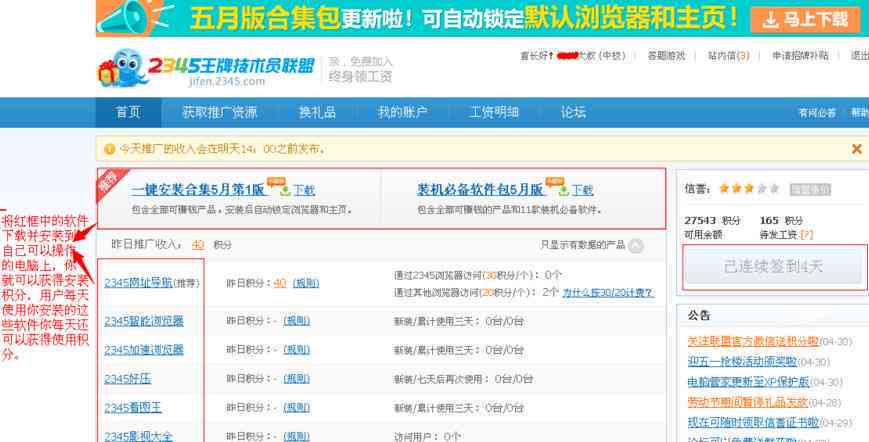Screen dimensions: 869x442
Task: Click the orange info icon in the notice bar
Action: pos(110,149)
